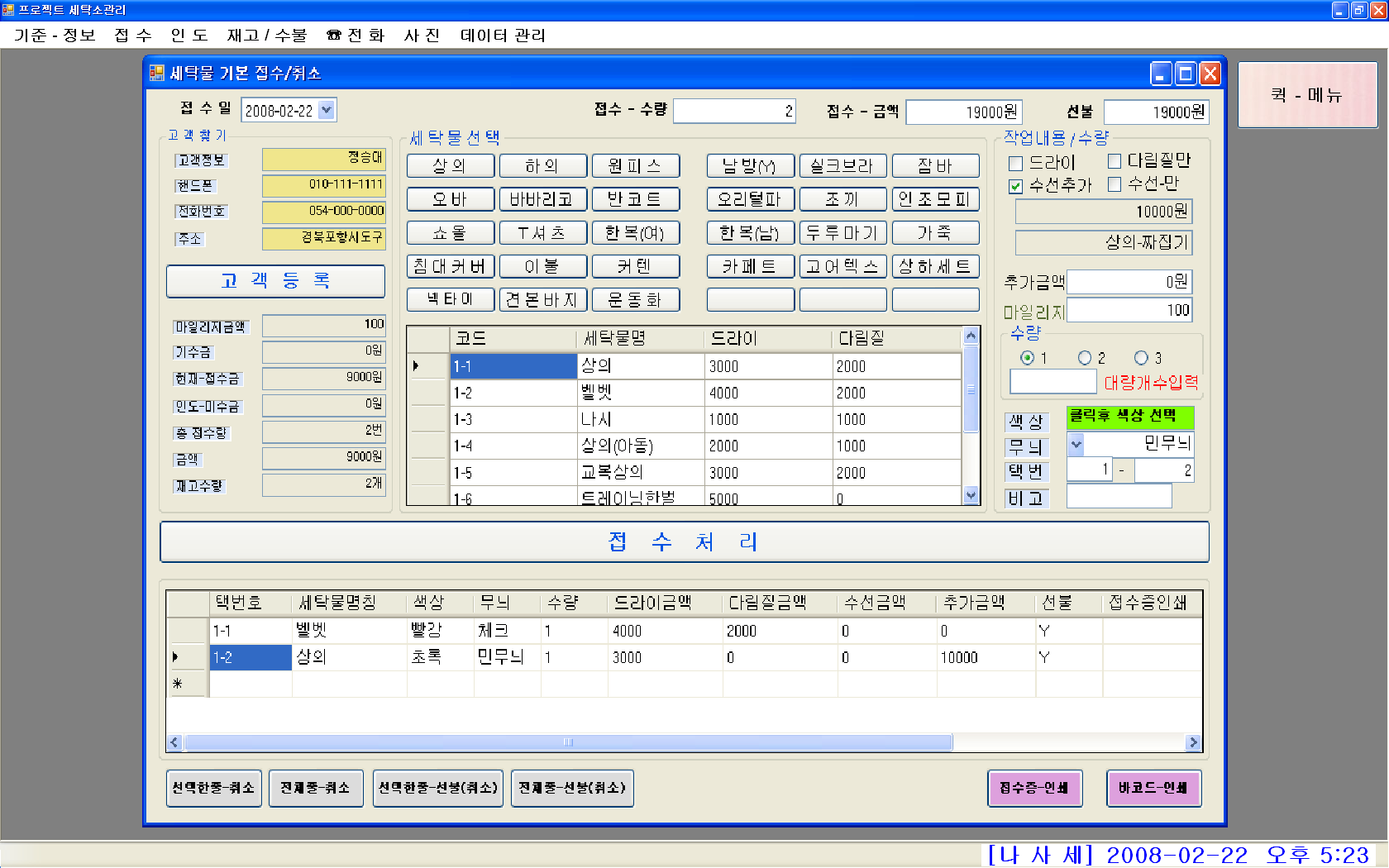
Task: Click the 선불 amount field
Action: point(1157,112)
